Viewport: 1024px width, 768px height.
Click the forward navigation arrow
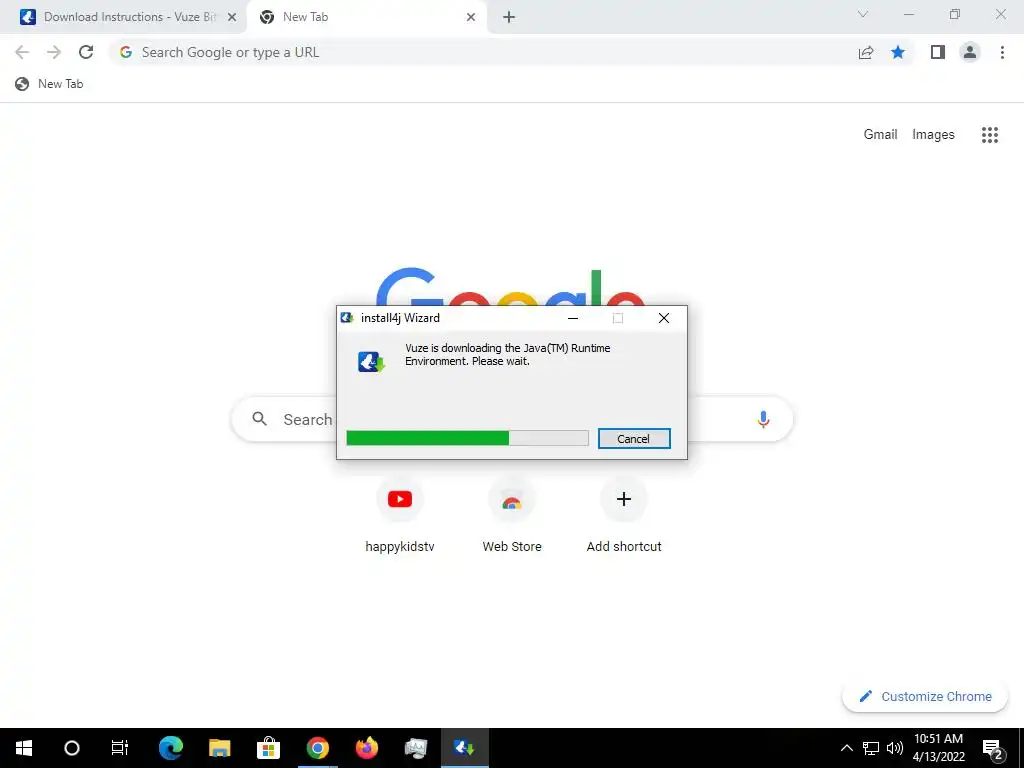click(54, 52)
